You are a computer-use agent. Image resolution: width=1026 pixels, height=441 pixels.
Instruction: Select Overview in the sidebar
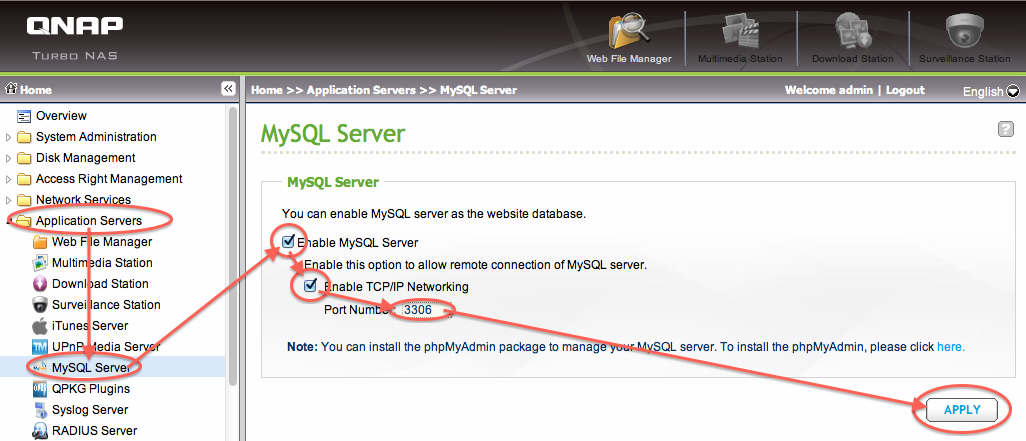click(61, 116)
